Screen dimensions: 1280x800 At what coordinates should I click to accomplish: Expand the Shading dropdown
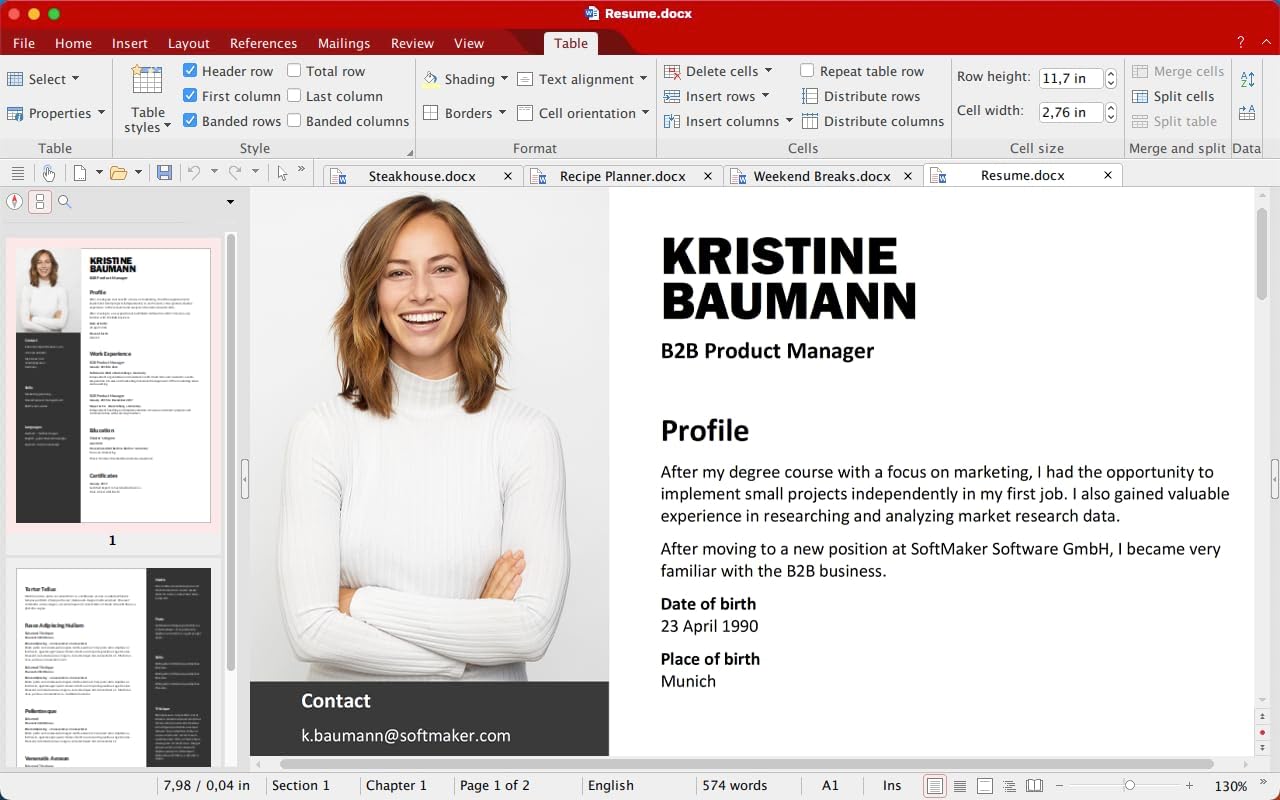505,79
